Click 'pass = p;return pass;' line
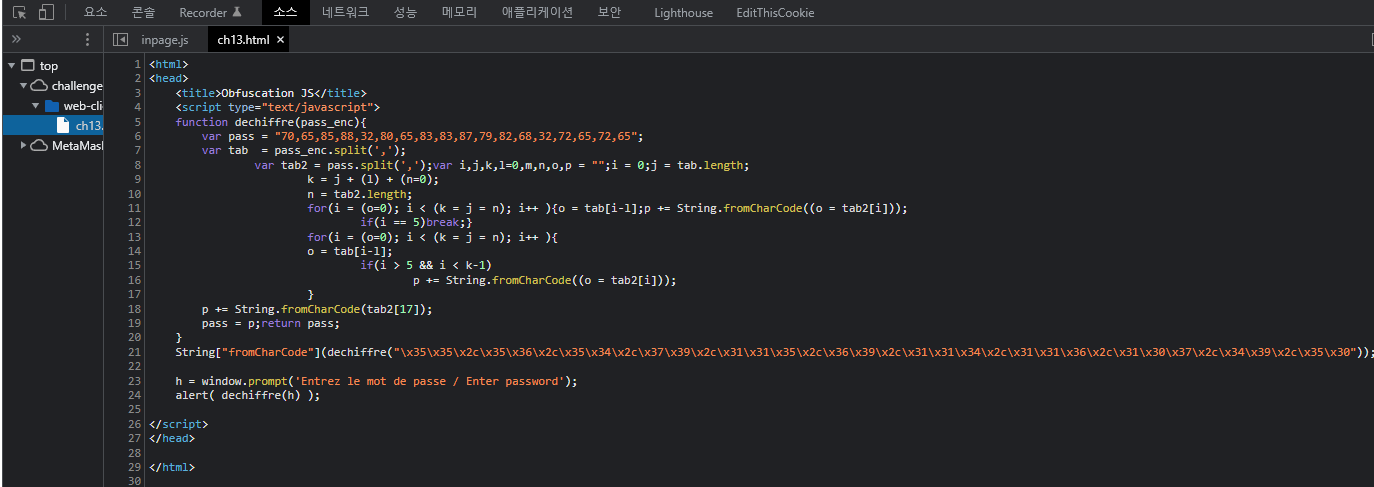Viewport: 1374px width, 487px height. click(x=271, y=323)
